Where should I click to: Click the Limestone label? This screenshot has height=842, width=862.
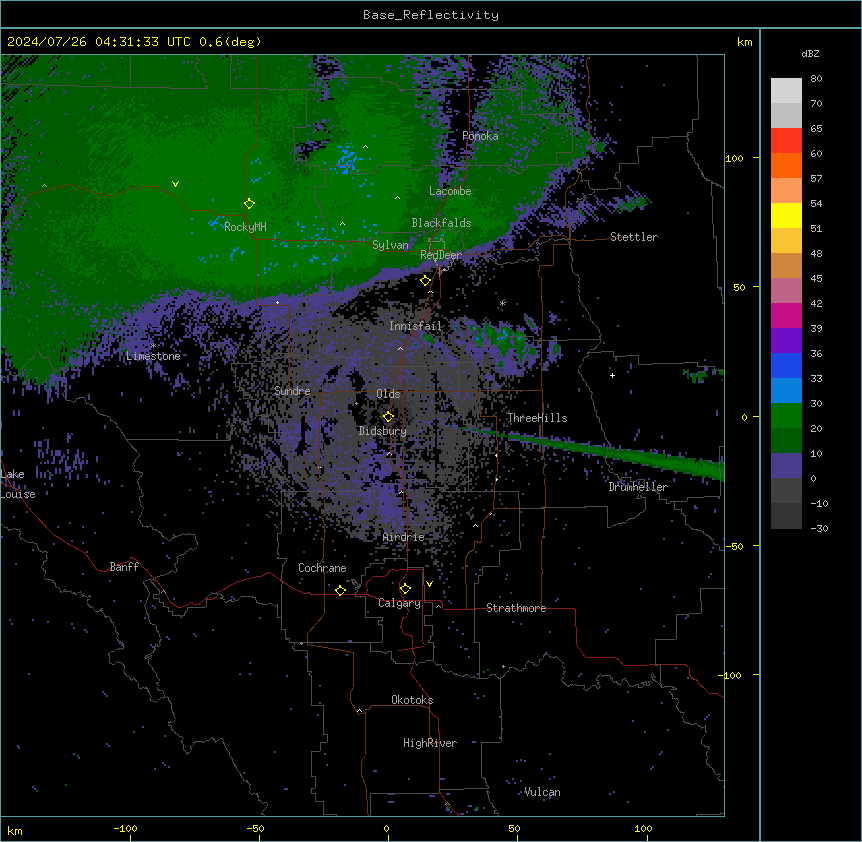(153, 356)
